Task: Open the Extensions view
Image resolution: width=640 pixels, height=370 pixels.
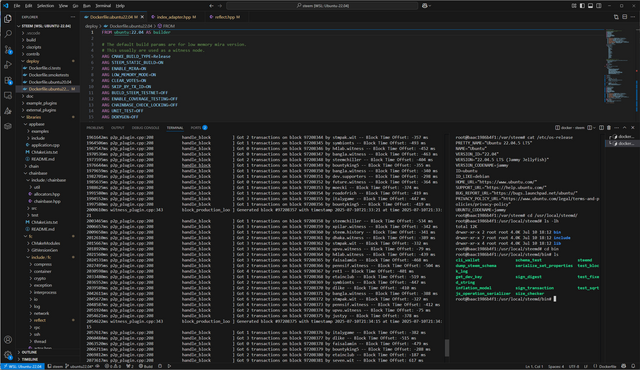Action: (x=8, y=80)
